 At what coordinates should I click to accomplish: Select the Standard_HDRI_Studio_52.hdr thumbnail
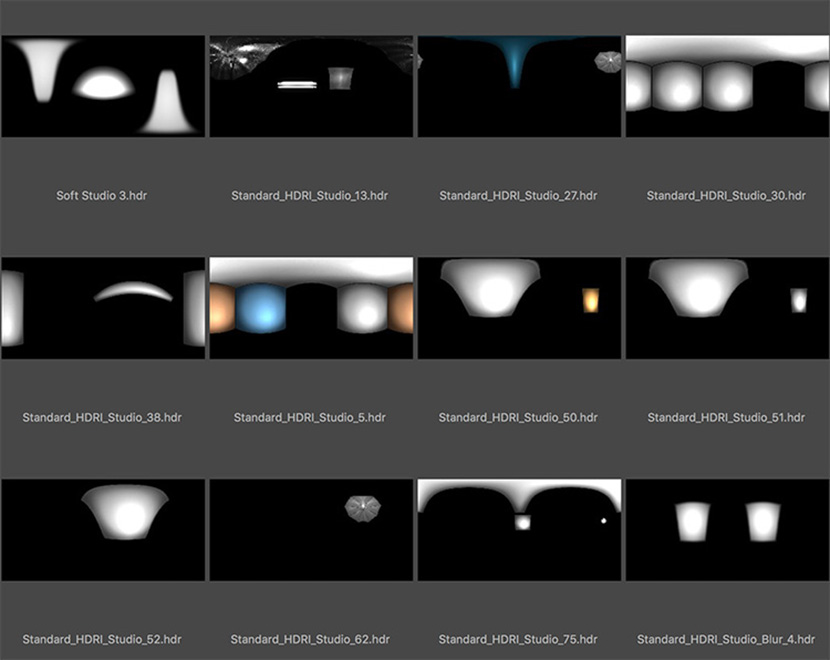103,530
